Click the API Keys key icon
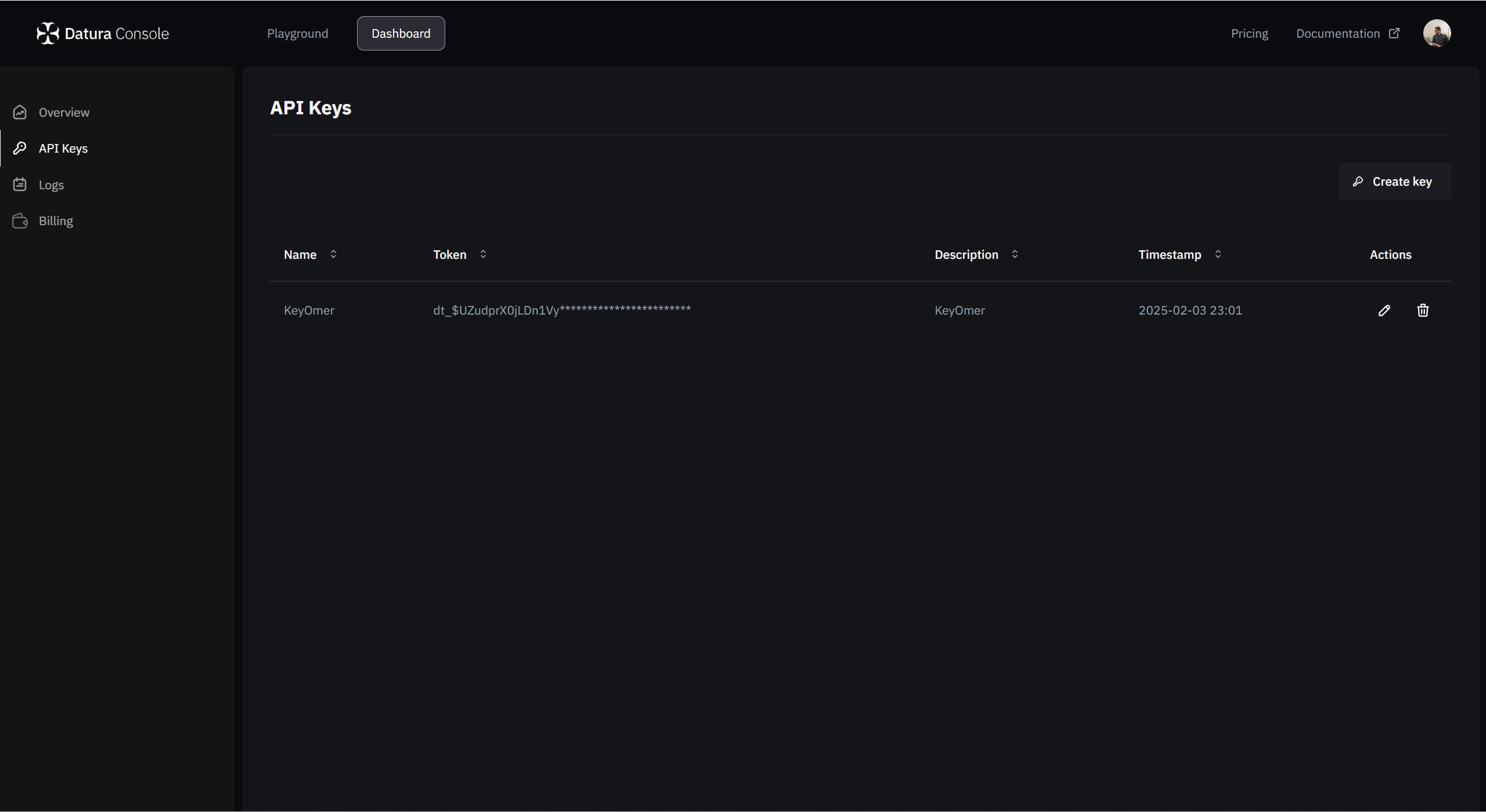This screenshot has width=1486, height=812. (x=20, y=148)
